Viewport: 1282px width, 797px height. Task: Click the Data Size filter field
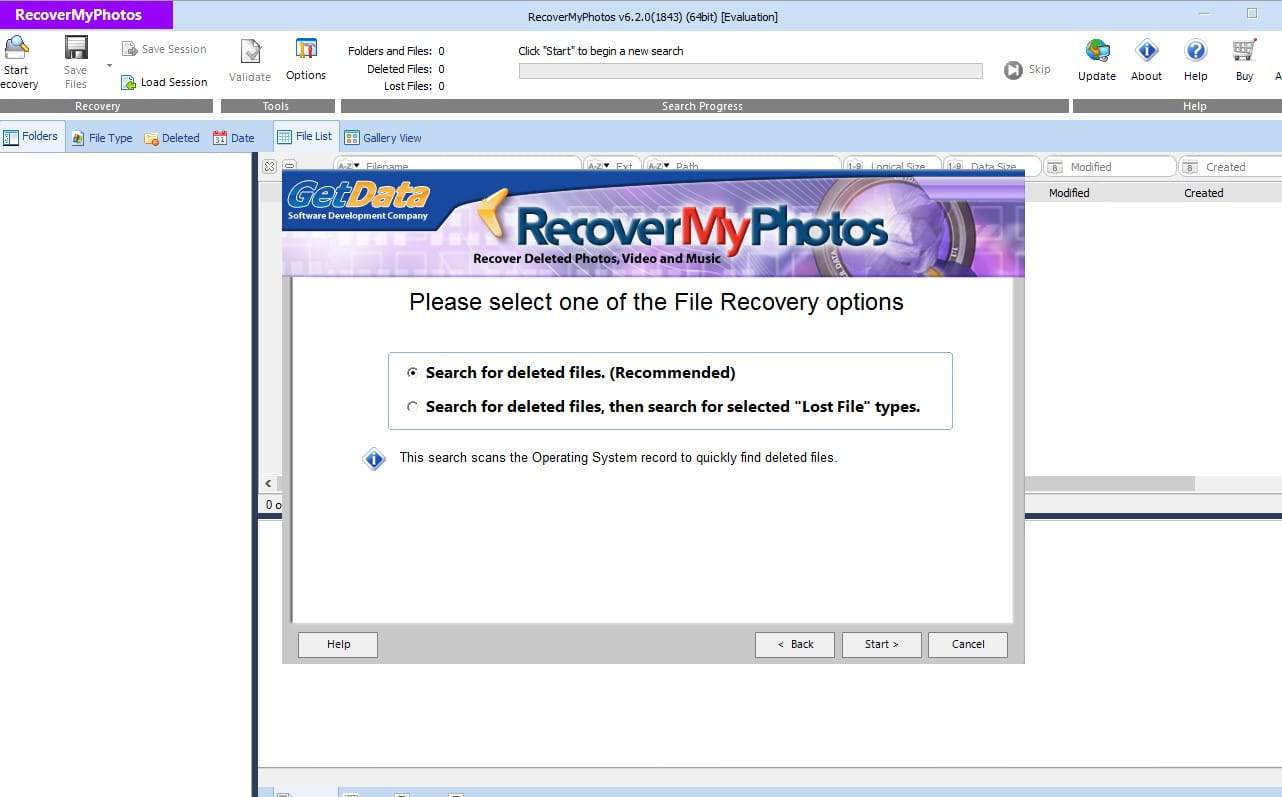(x=991, y=166)
